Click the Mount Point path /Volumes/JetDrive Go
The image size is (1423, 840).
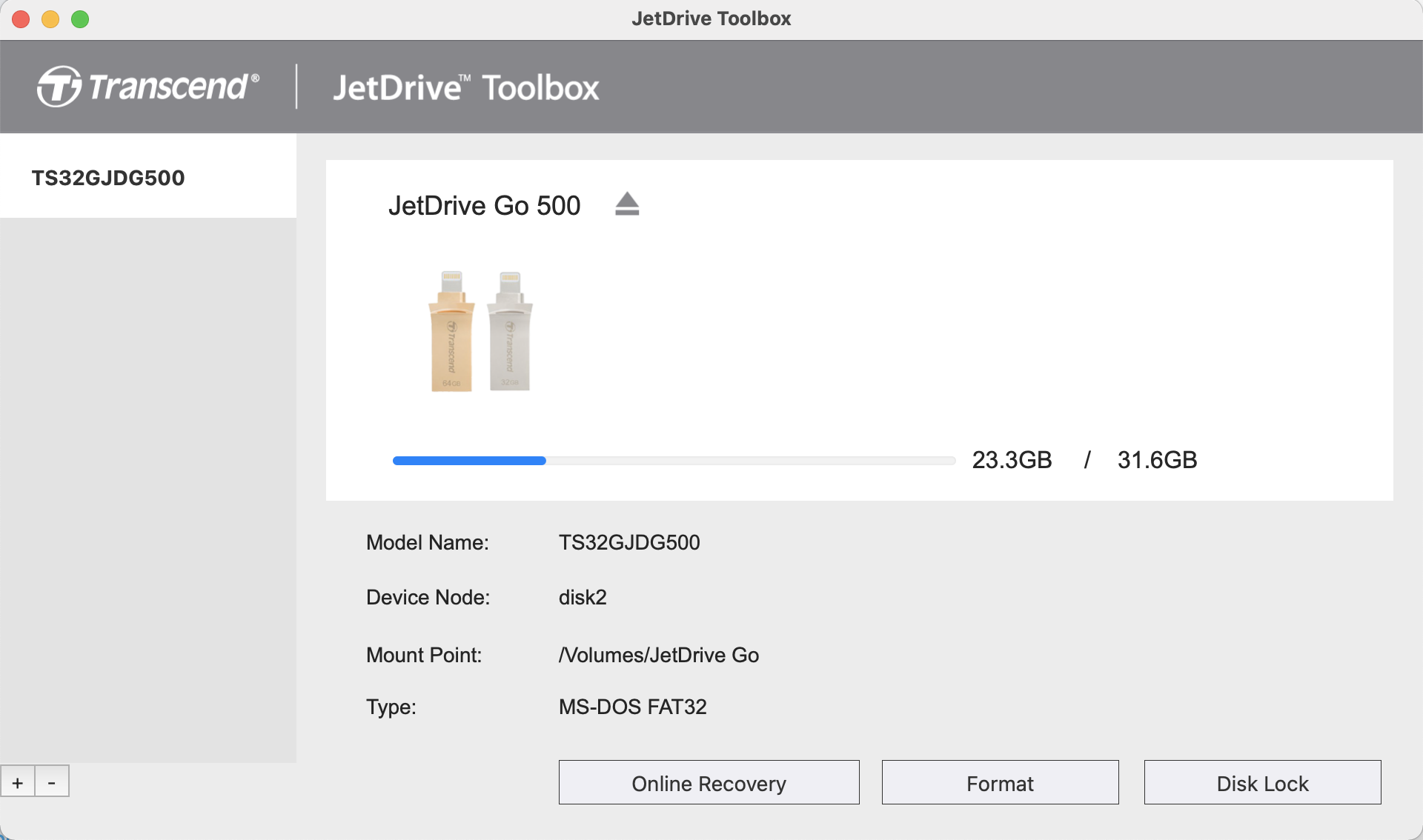[659, 655]
